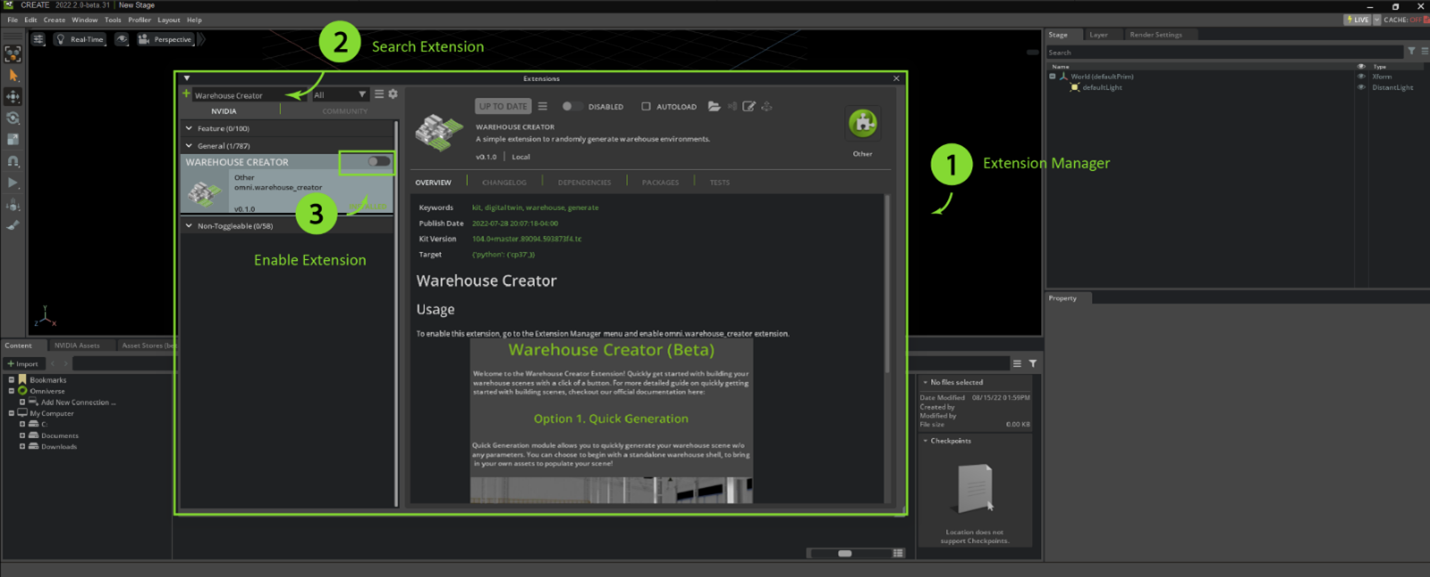Open the PACKAGES tab
Screen dimensions: 1430x577
pos(660,182)
